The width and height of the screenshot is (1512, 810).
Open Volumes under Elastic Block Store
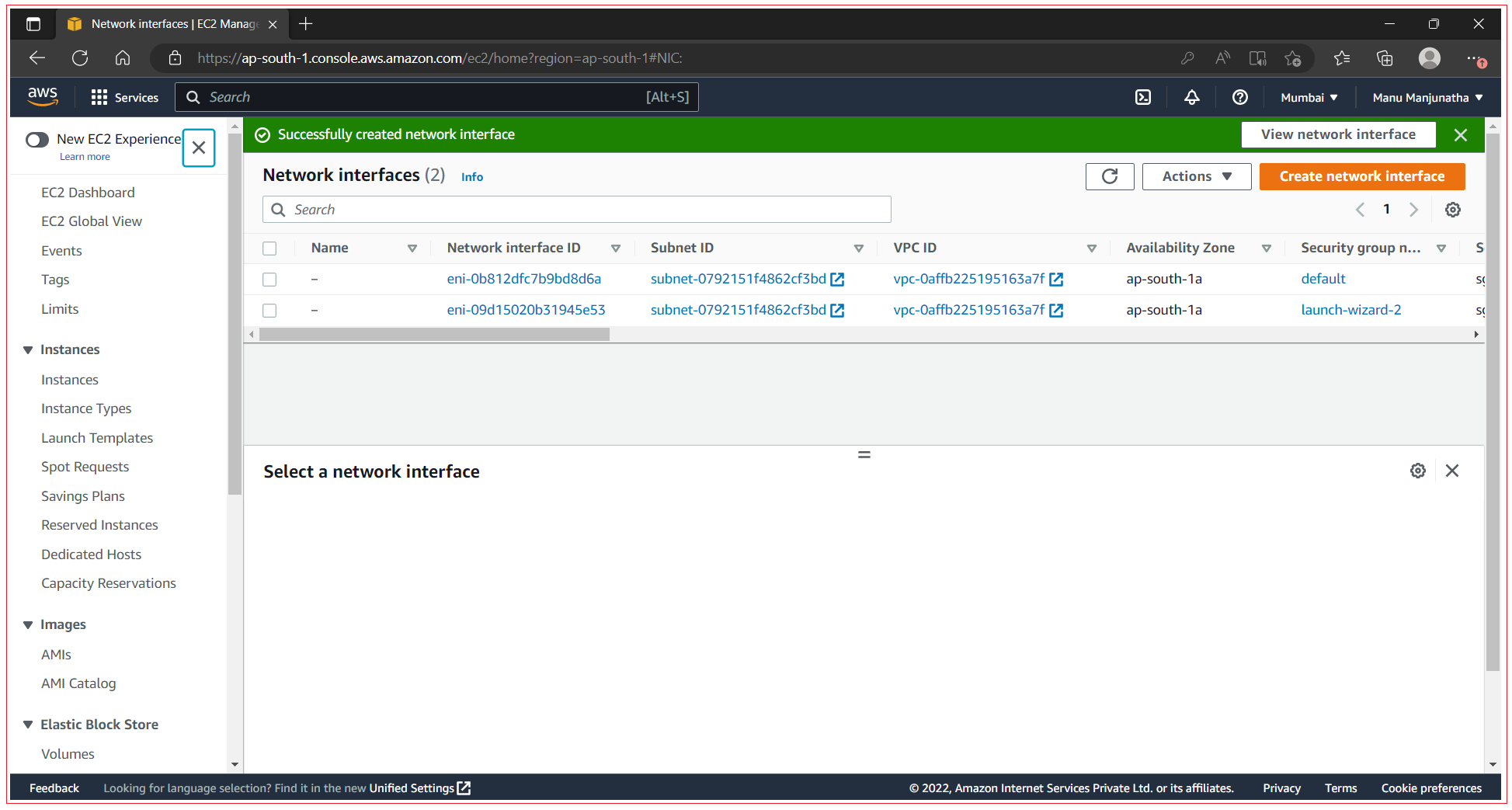(68, 754)
